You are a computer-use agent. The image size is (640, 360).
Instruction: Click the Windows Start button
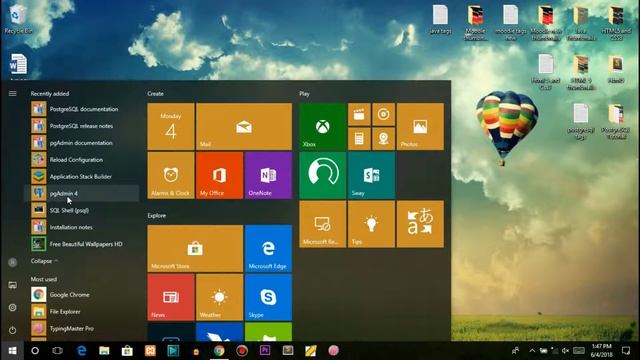(12, 351)
